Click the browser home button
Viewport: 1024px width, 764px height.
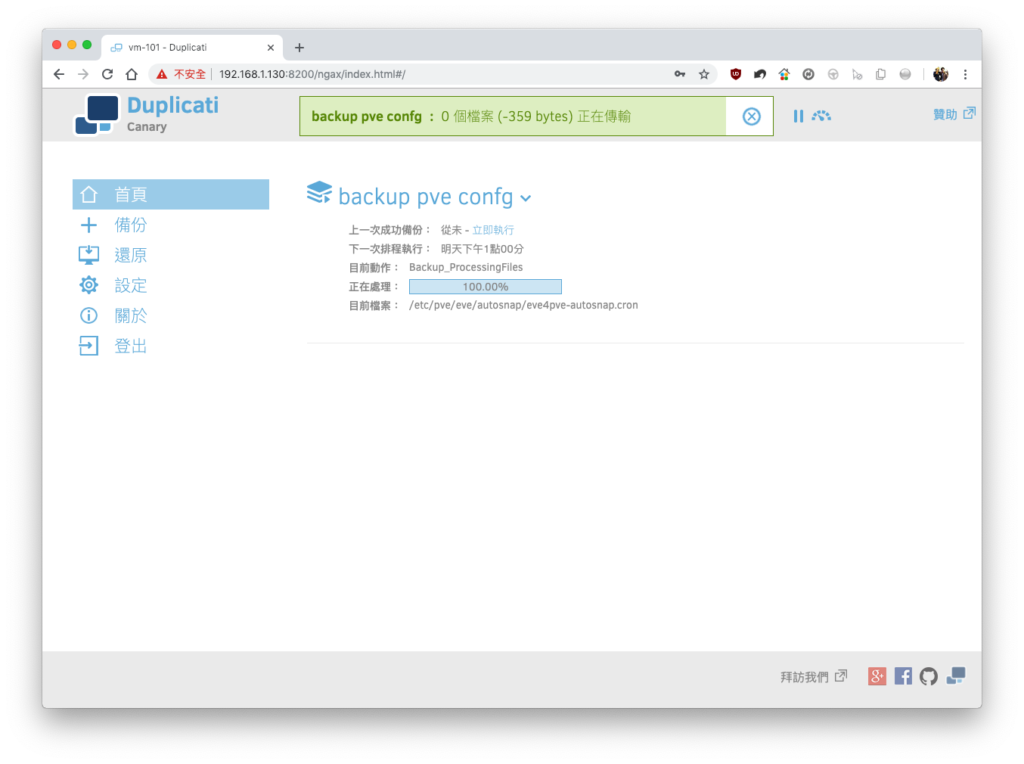132,74
